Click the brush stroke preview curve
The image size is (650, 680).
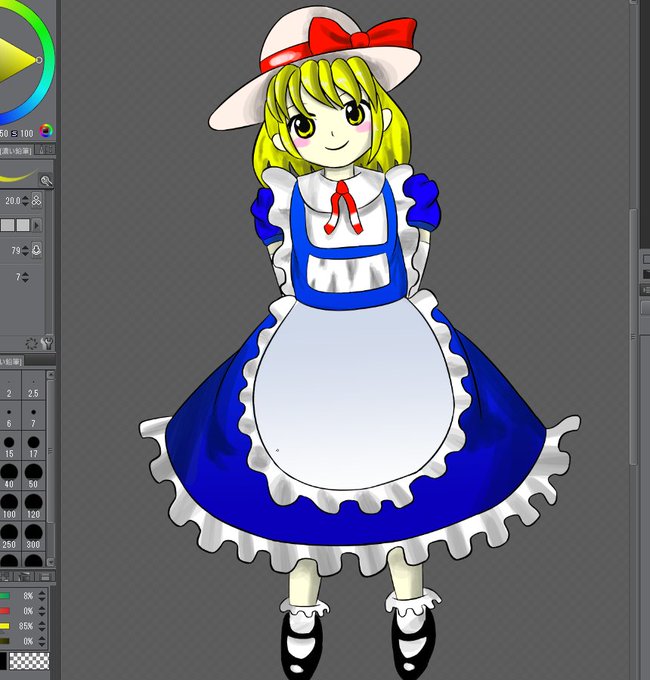coord(19,177)
